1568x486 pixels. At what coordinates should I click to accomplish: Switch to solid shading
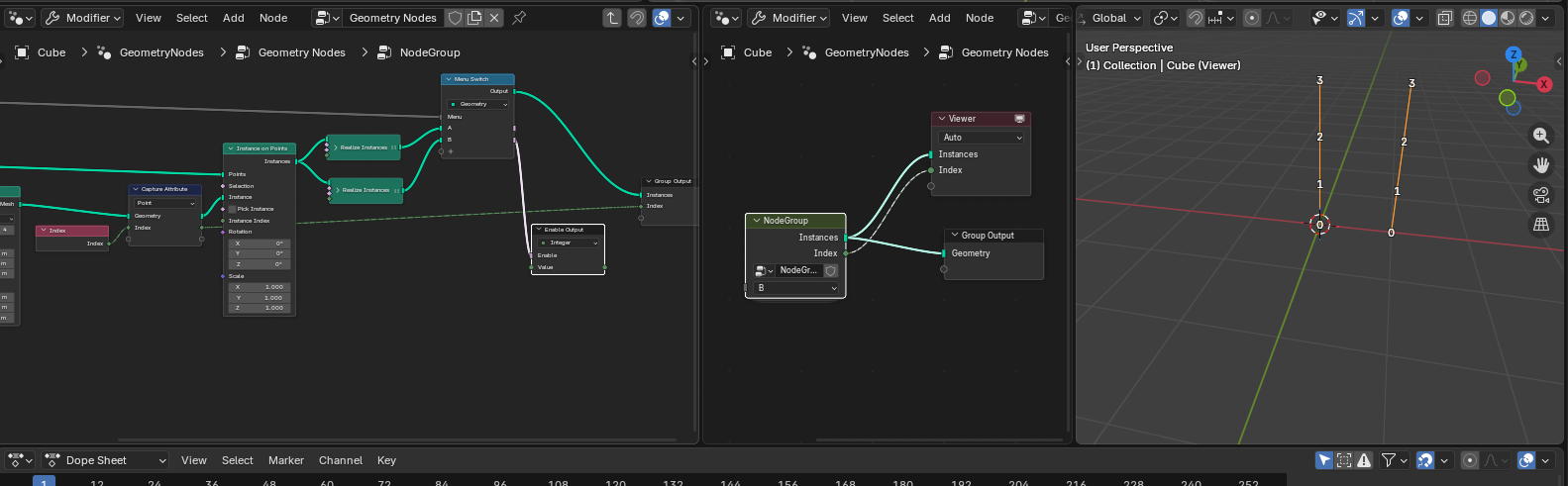1489,18
